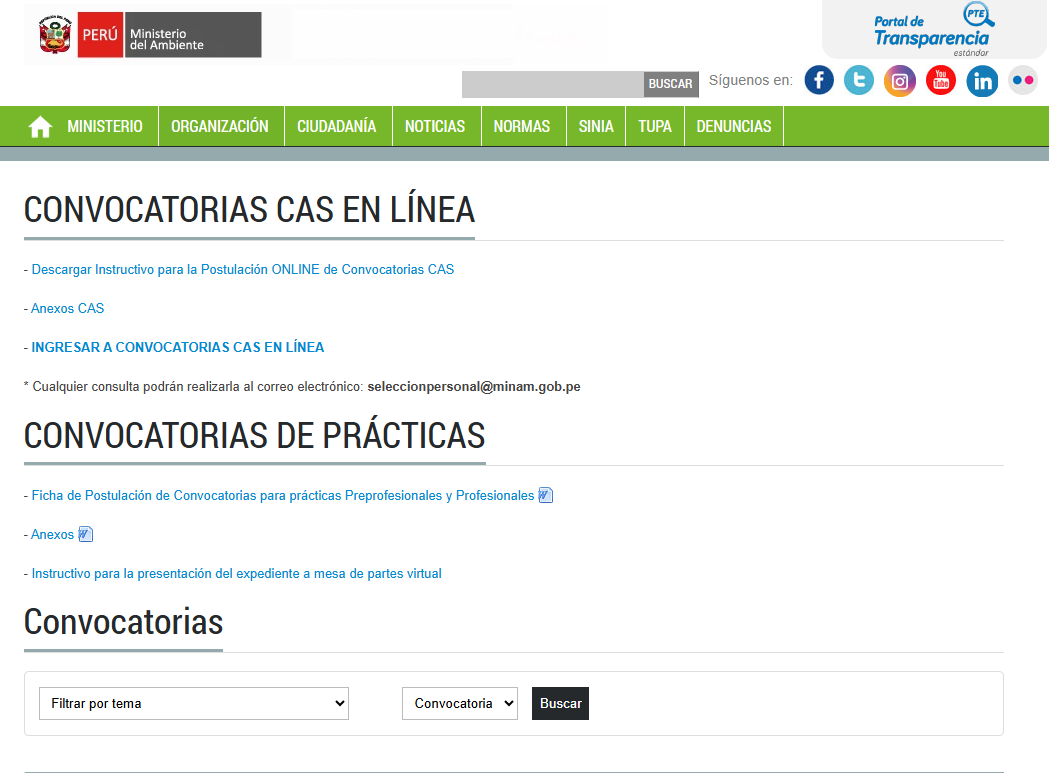Open the Twitter social icon
Screen dimensions: 1049x773
(x=859, y=81)
